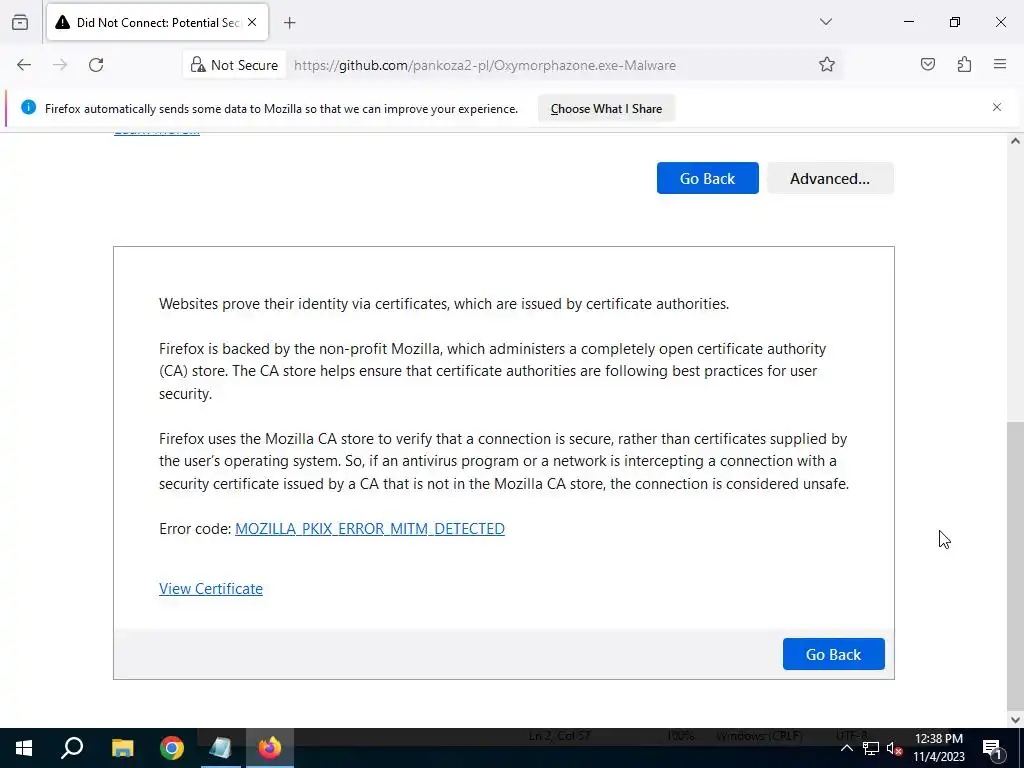Click Choose What I Share
This screenshot has width=1024, height=768.
(x=606, y=108)
